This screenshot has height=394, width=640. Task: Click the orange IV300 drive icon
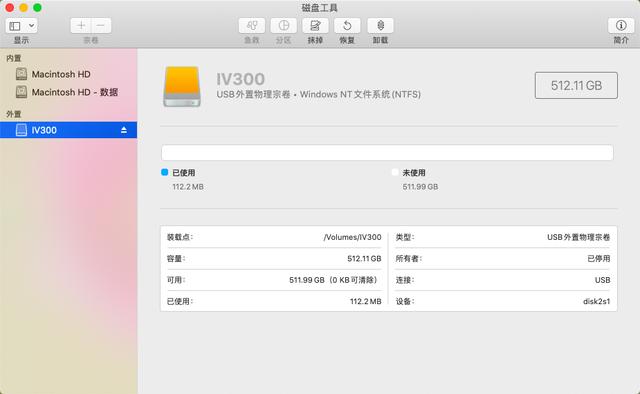point(182,87)
